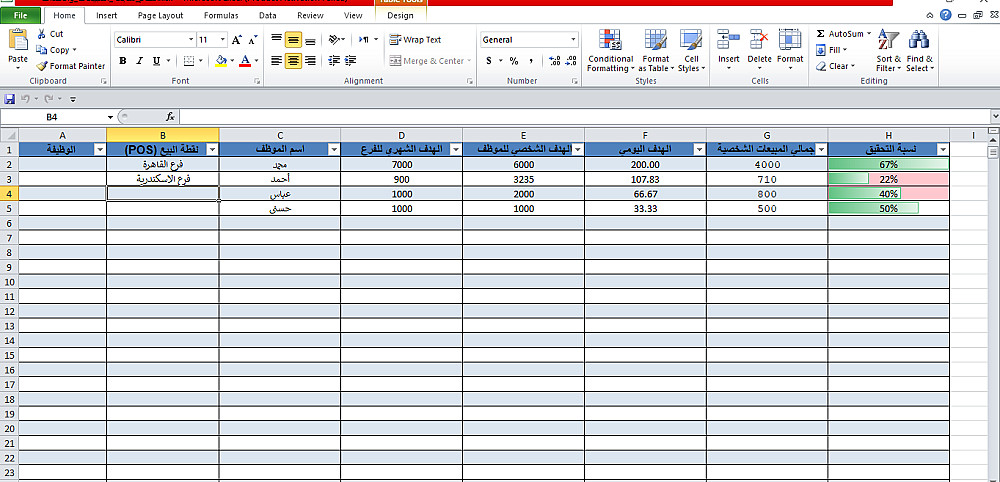Click the Save icon in quick access toolbar
This screenshot has height=482, width=1000.
click(x=10, y=99)
